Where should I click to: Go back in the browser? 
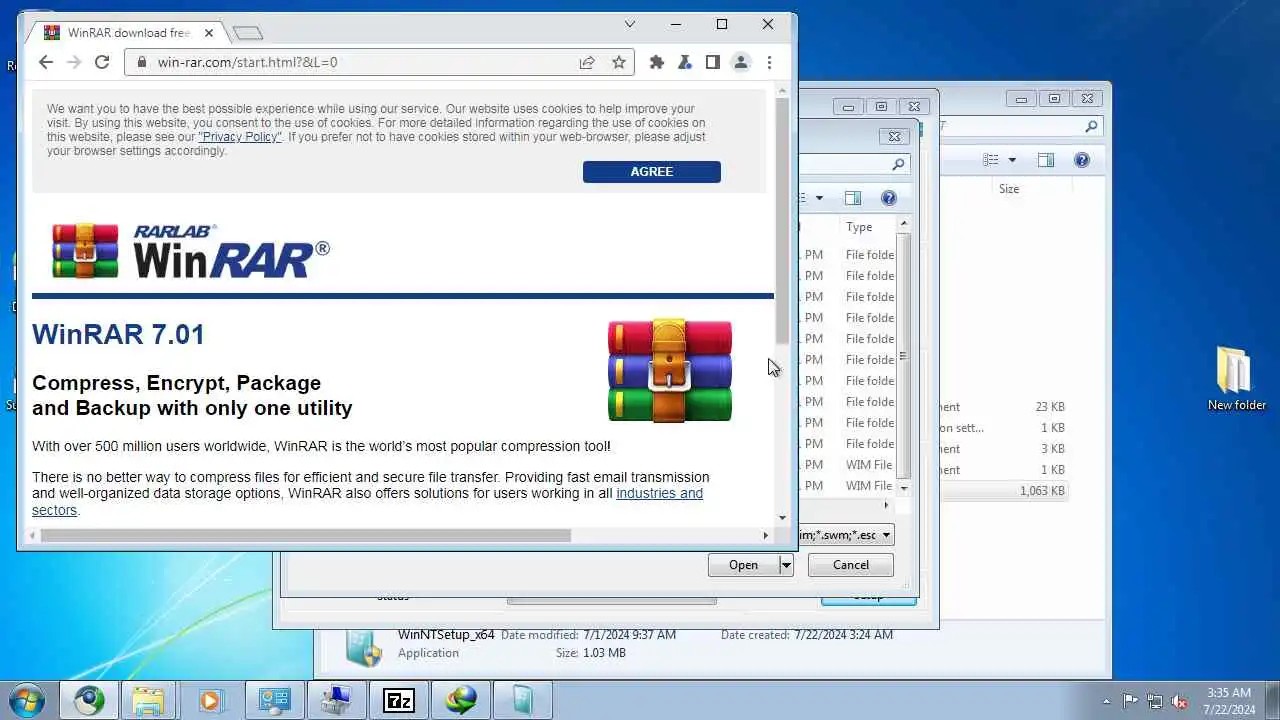[45, 62]
